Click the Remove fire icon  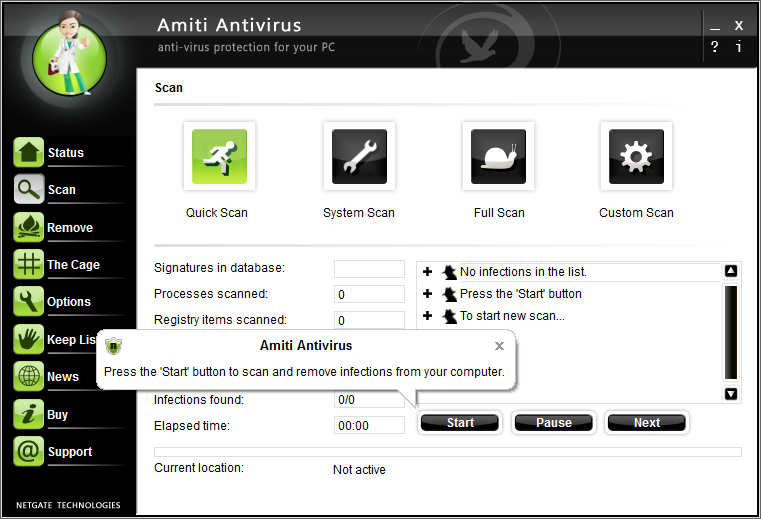pos(28,228)
